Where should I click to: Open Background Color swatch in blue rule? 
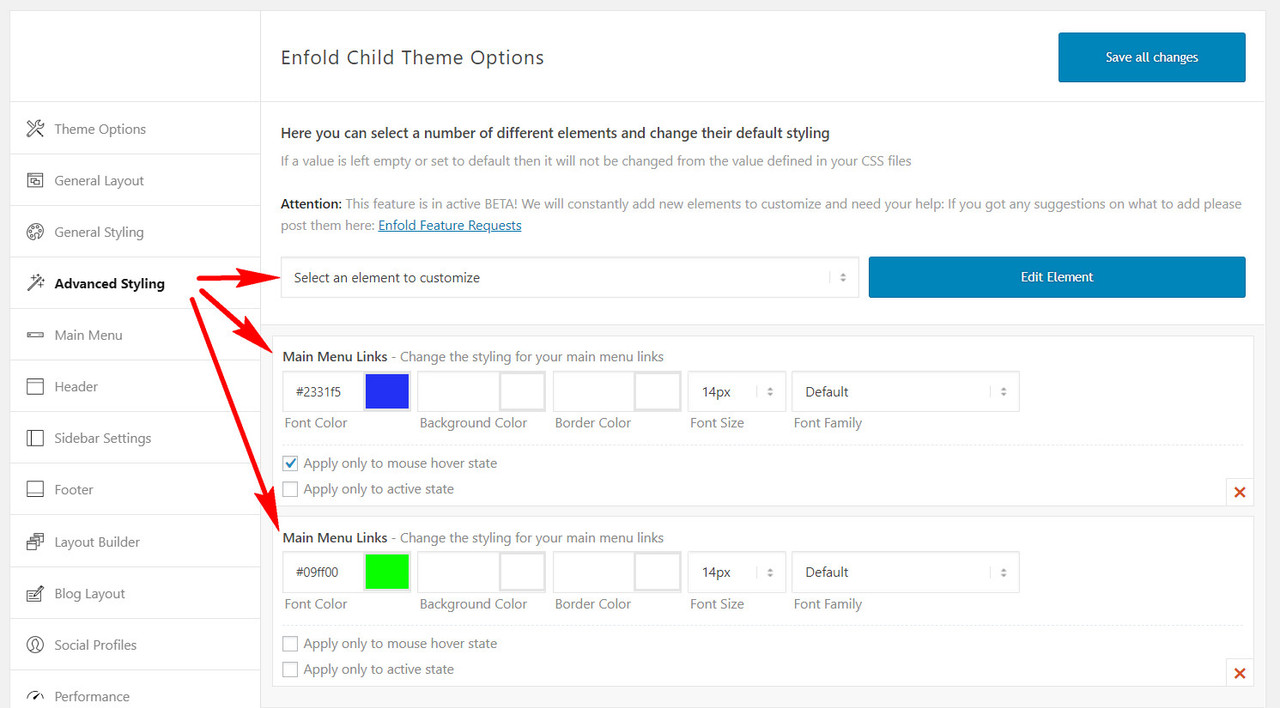[522, 392]
